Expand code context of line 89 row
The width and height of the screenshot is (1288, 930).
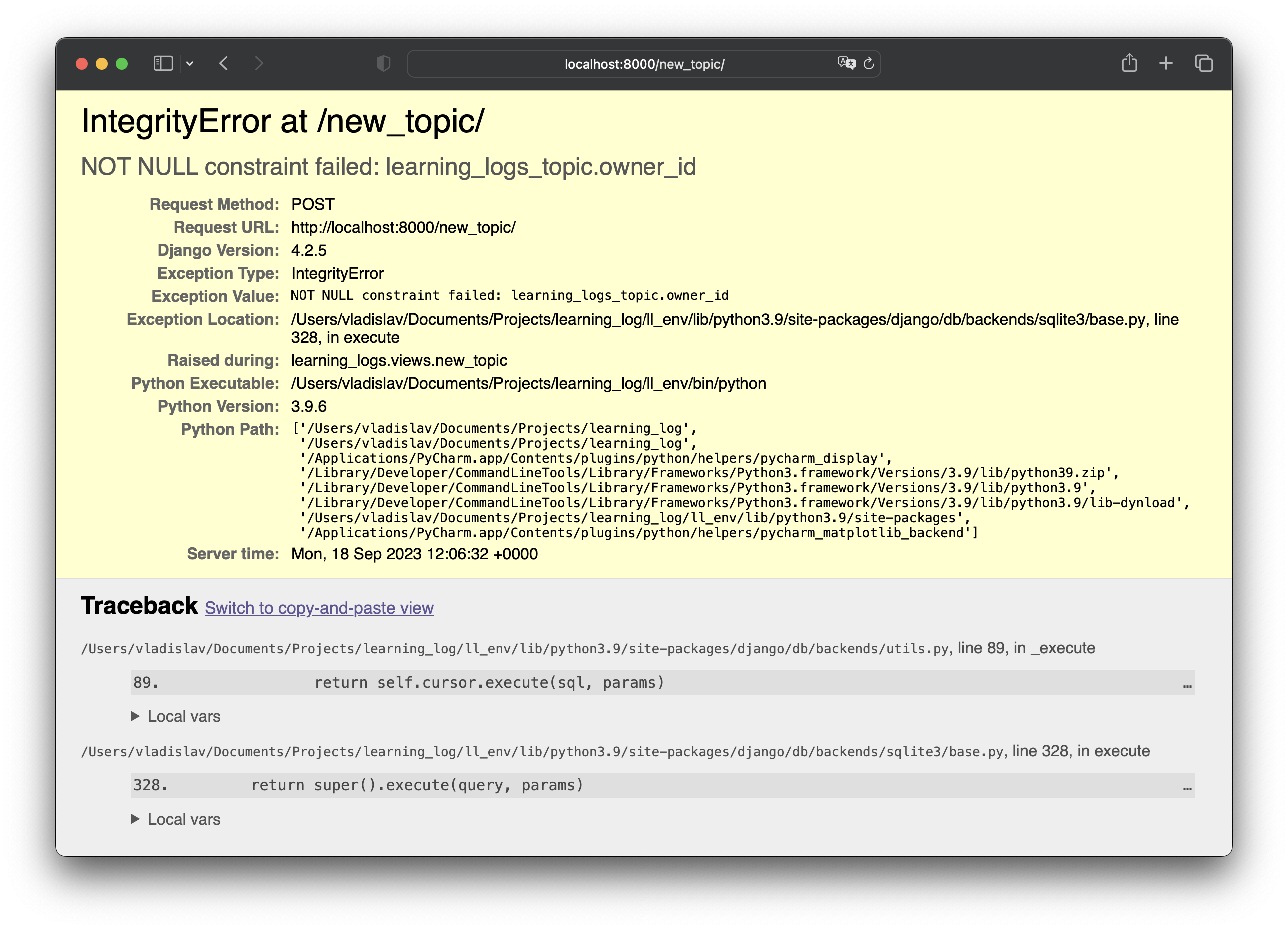click(662, 682)
